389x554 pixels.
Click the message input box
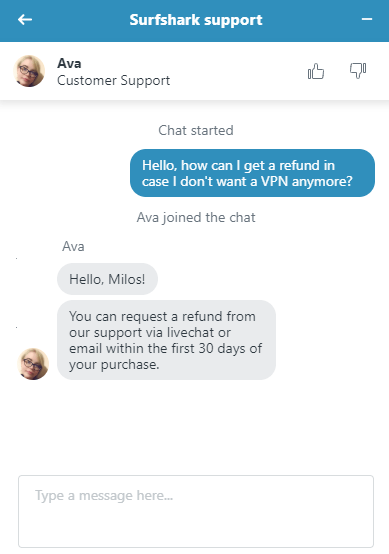click(x=196, y=511)
